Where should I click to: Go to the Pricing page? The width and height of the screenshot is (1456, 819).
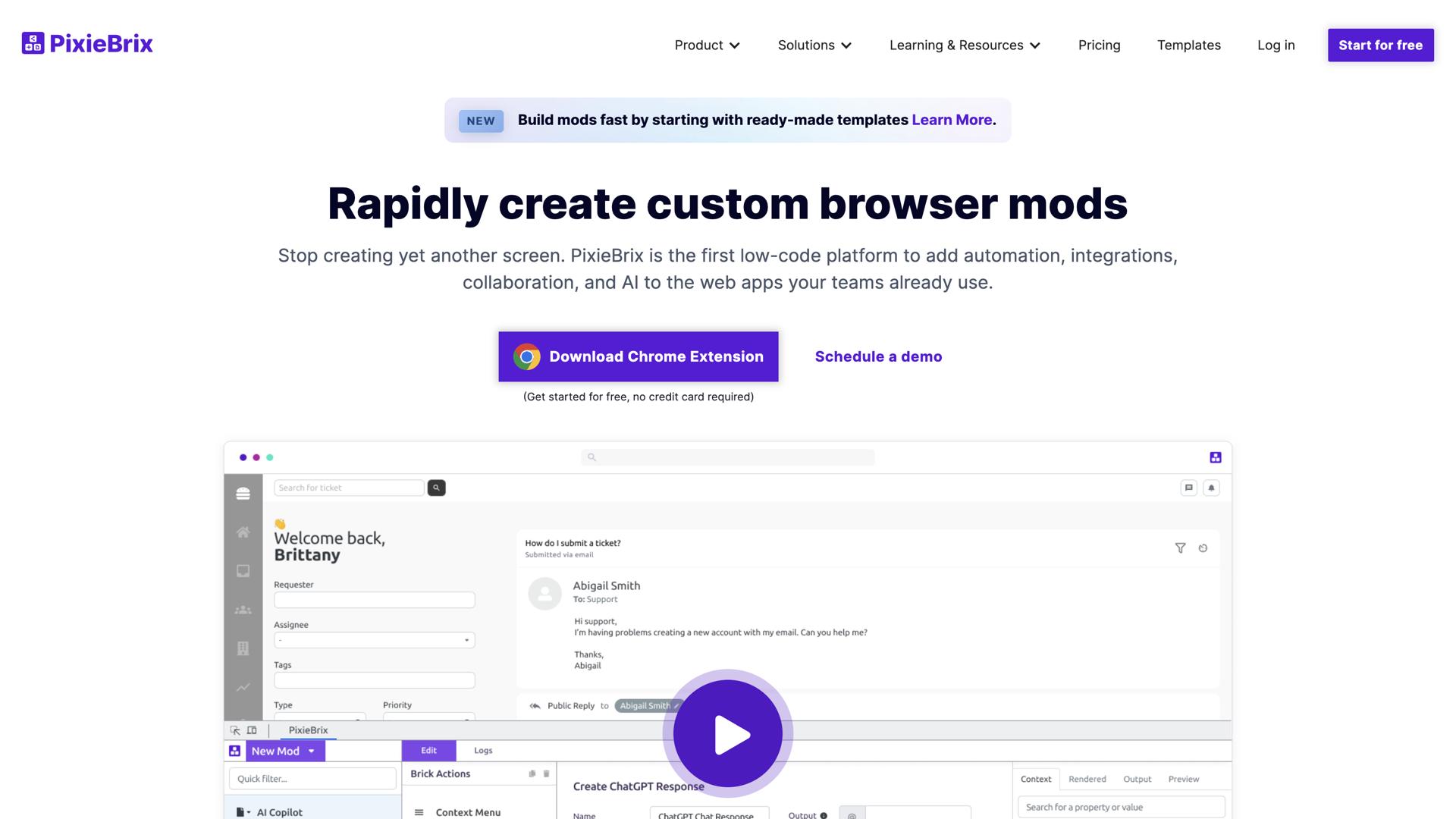(1099, 45)
